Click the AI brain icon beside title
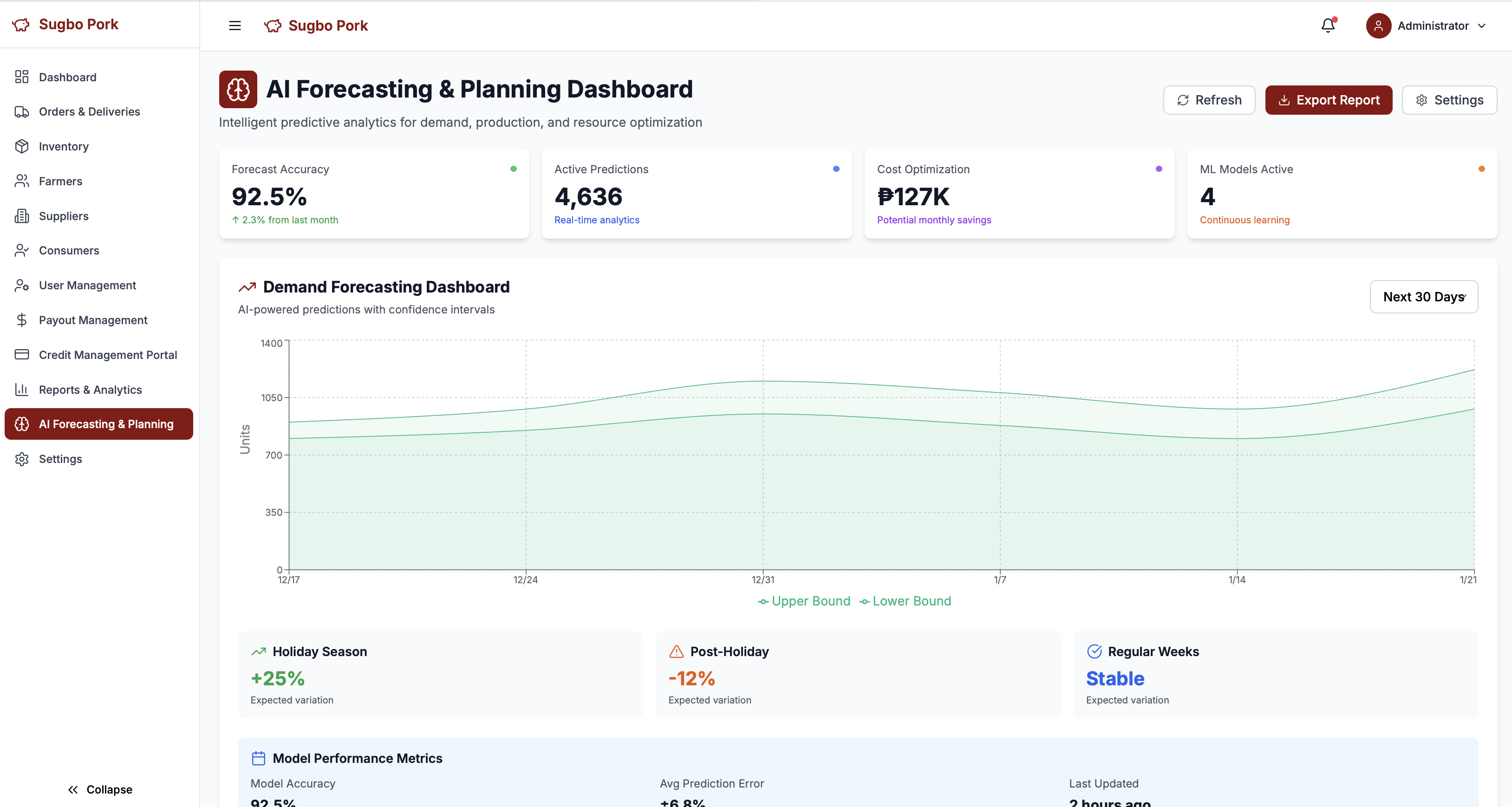 click(x=238, y=89)
